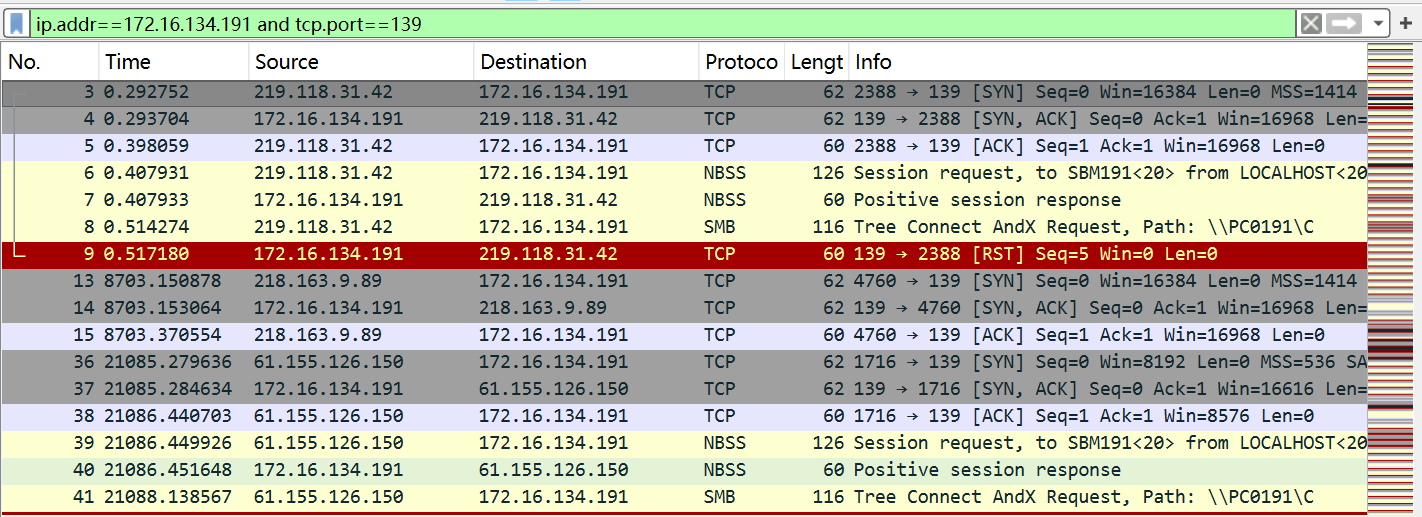This screenshot has width=1422, height=517.
Task: Click inside the display filter text field
Action: (x=660, y=23)
